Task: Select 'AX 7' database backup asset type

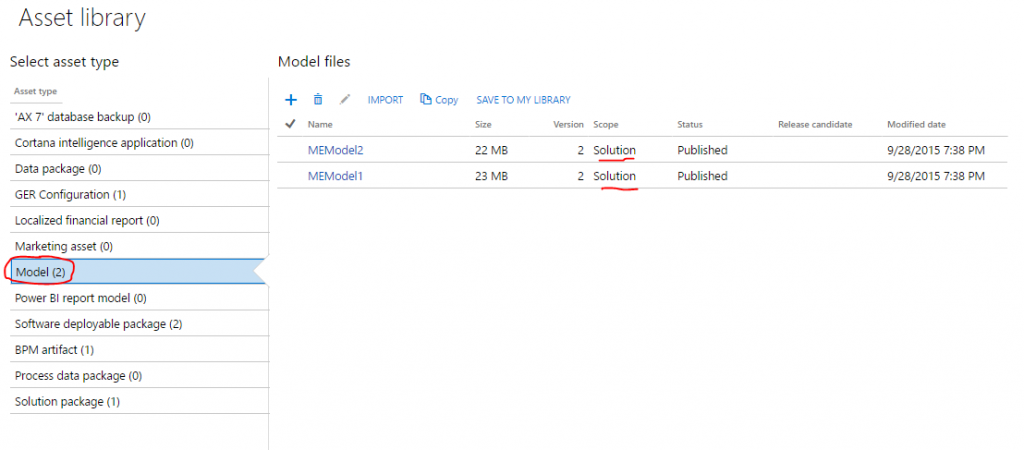Action: [82, 117]
